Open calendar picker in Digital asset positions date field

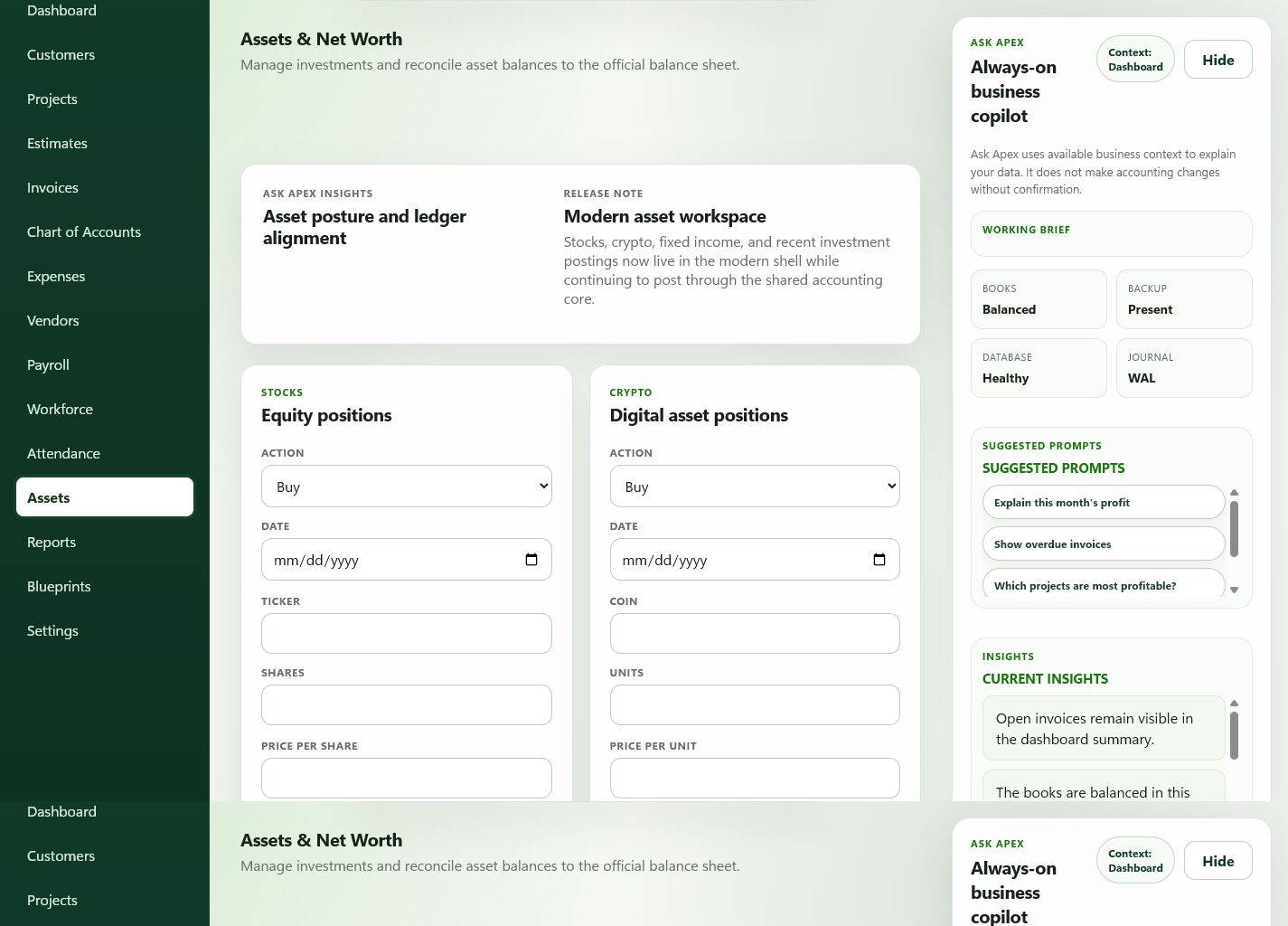tap(879, 560)
